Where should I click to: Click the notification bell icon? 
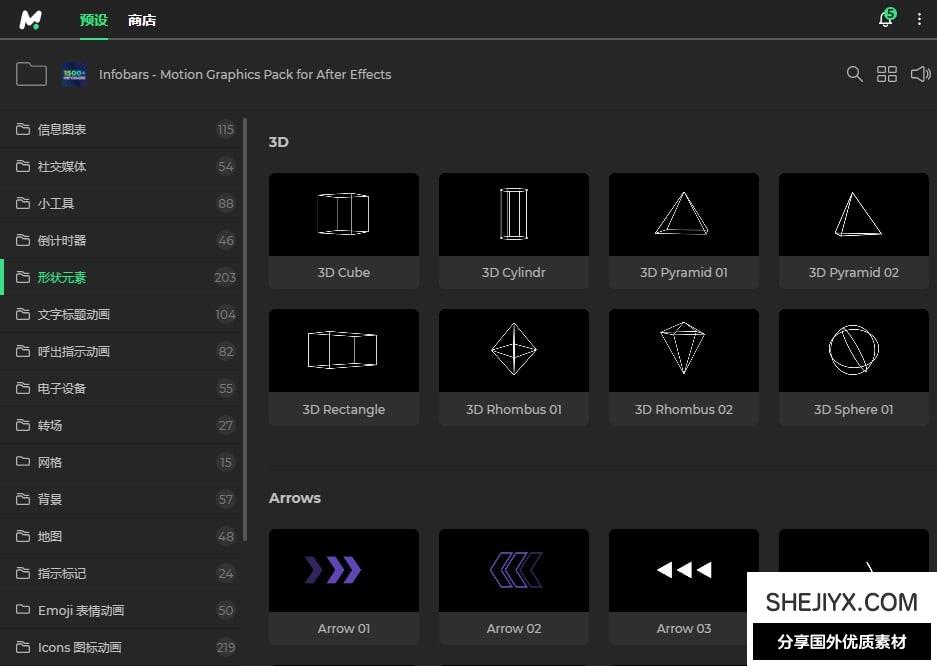click(x=885, y=20)
